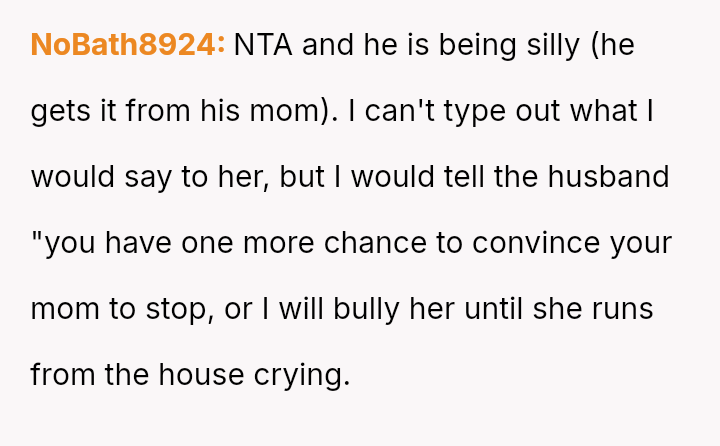Click the opening quotation mark before "you"
Screen dimensions: 720x446
coord(36,243)
